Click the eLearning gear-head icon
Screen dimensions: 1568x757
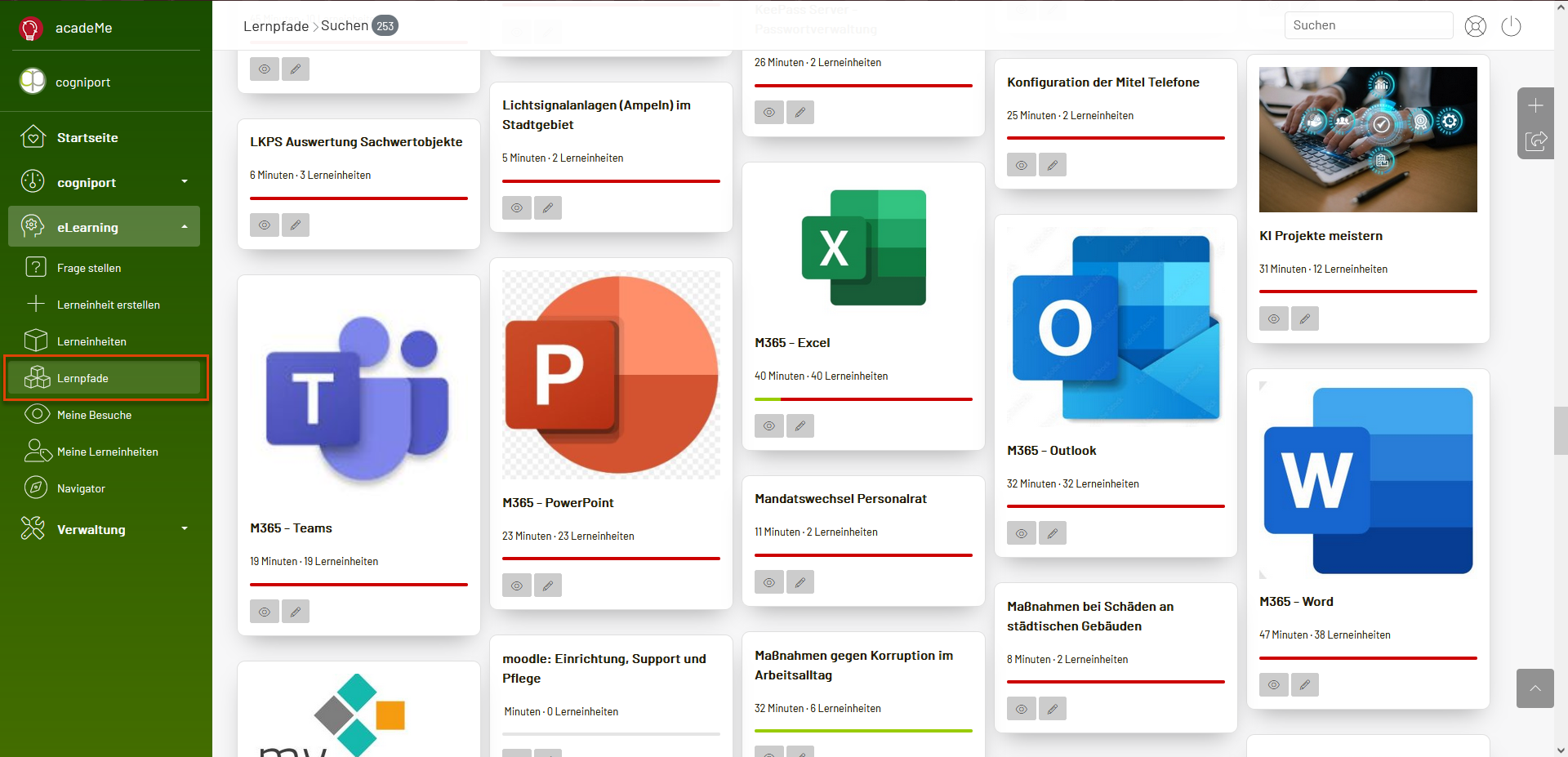coord(33,226)
